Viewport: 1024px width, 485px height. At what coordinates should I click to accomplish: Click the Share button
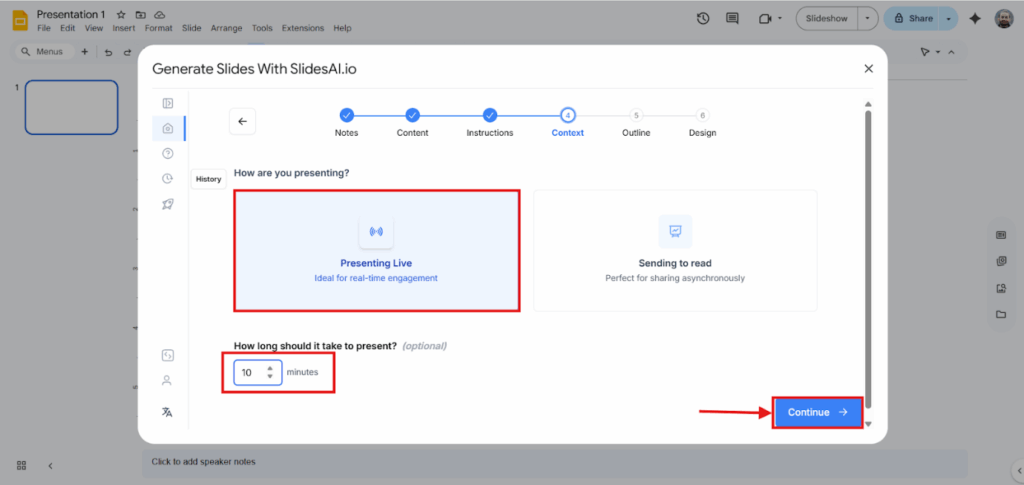pos(912,18)
